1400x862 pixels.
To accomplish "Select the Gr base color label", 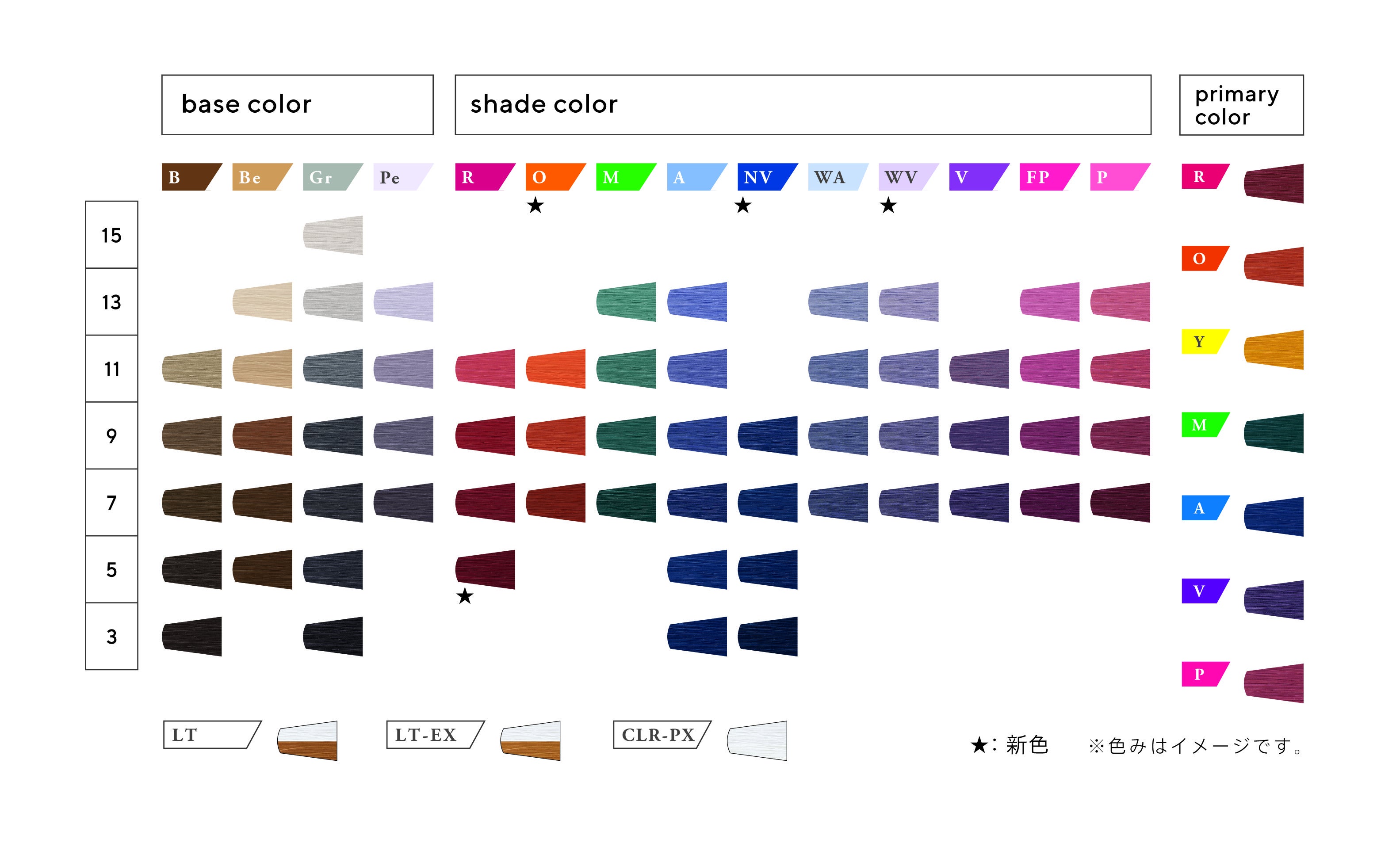I will pyautogui.click(x=329, y=177).
